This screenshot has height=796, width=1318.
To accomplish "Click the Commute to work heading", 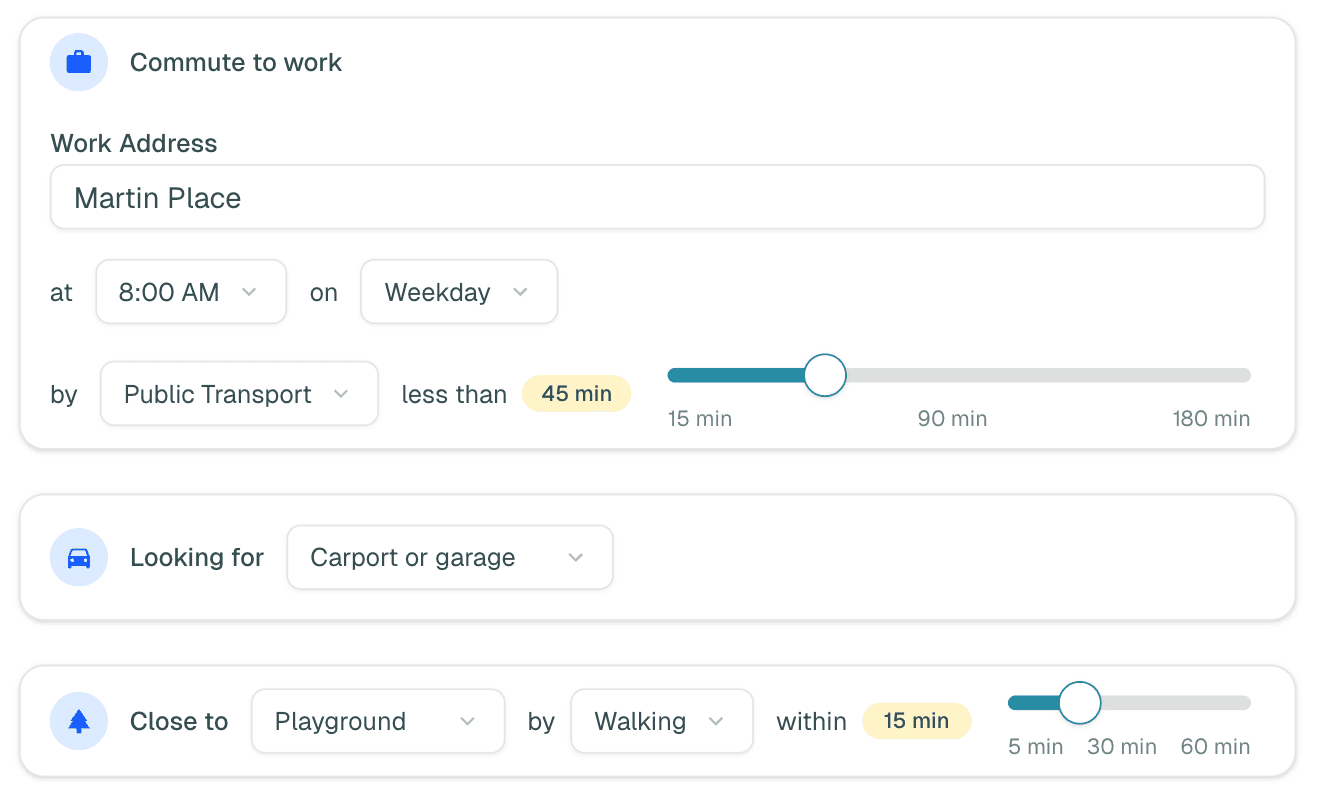I will [x=236, y=63].
